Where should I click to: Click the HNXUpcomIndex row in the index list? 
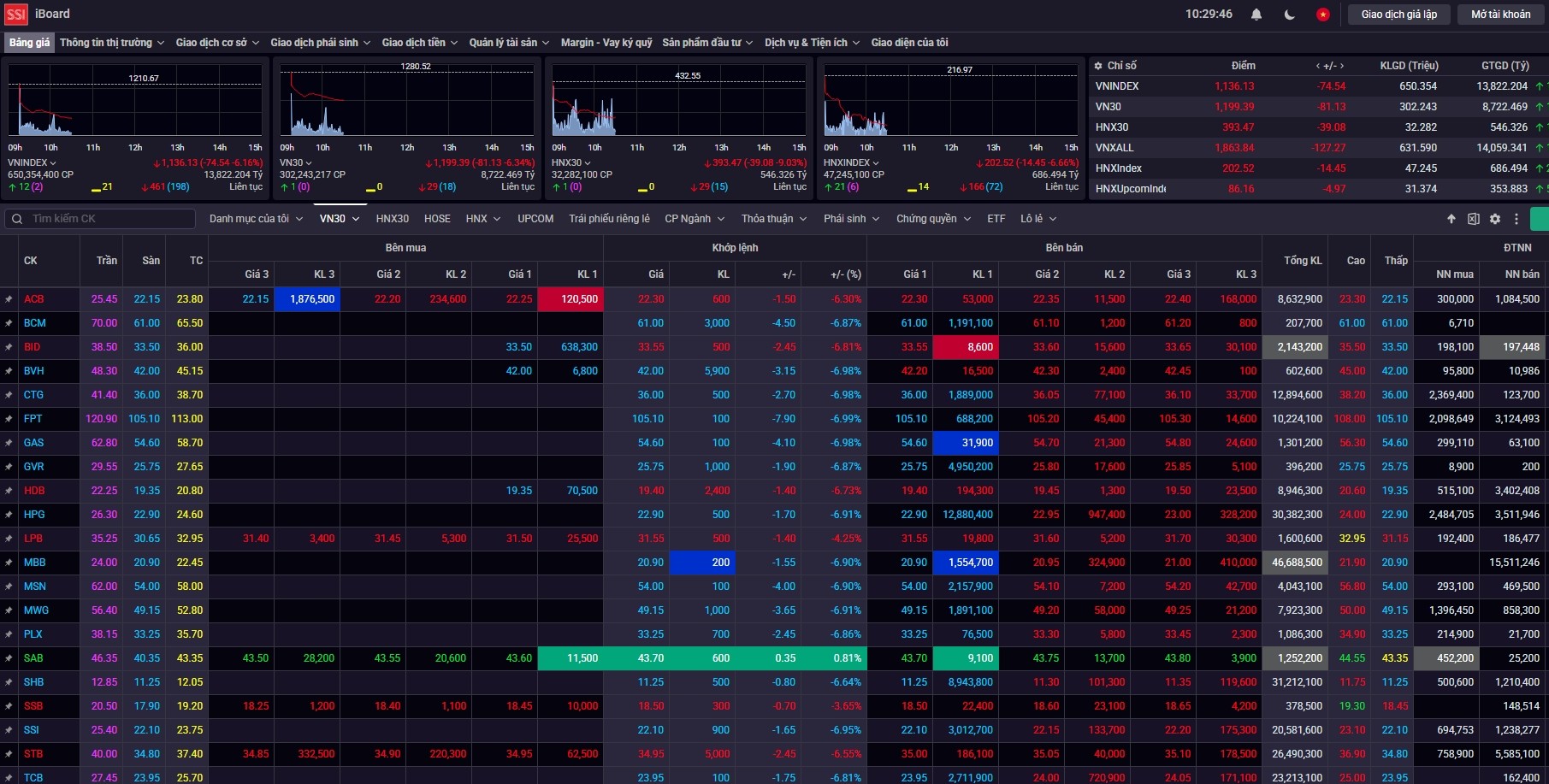(x=1318, y=189)
